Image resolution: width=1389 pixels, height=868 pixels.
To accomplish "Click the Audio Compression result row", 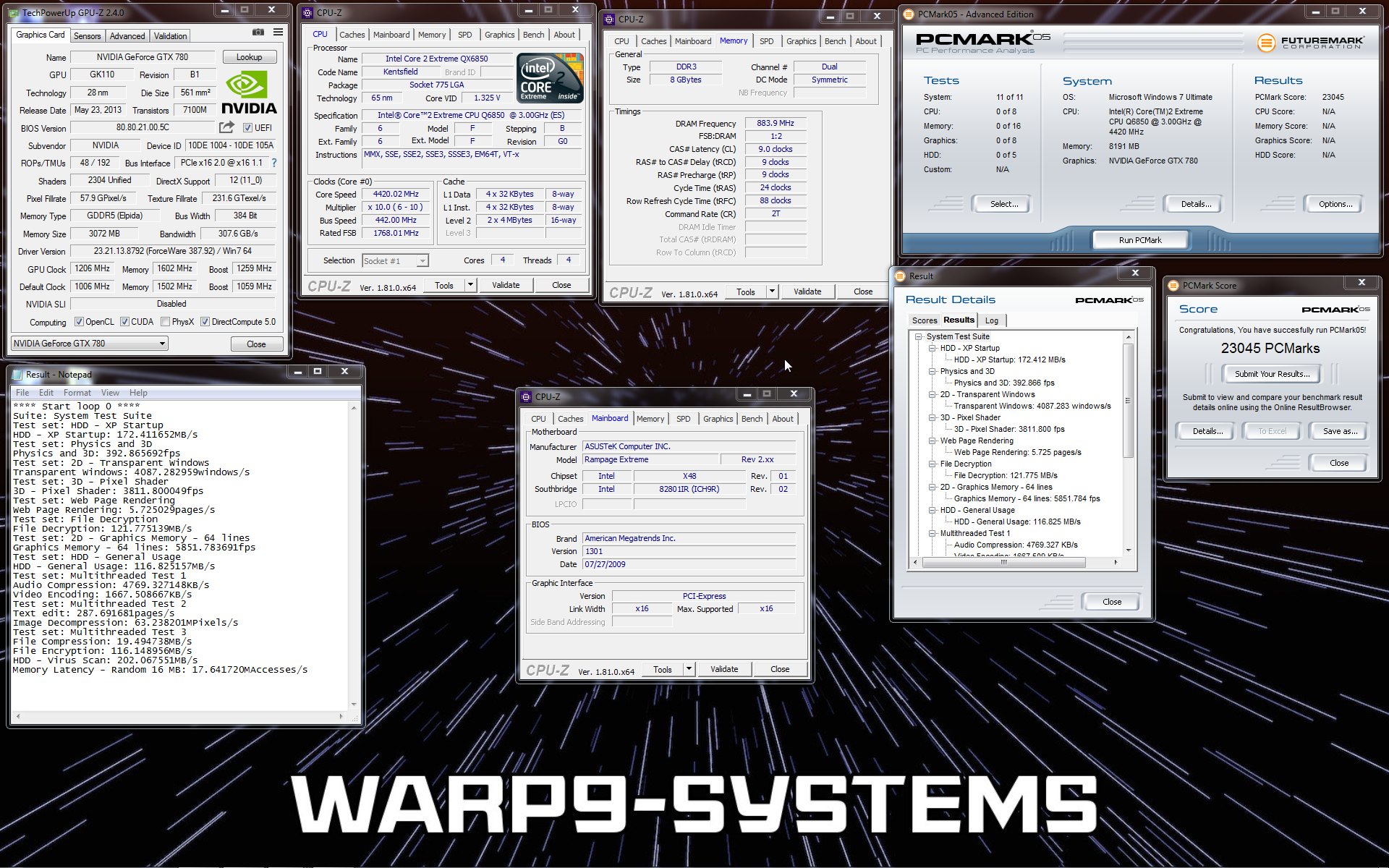I will click(x=1015, y=545).
